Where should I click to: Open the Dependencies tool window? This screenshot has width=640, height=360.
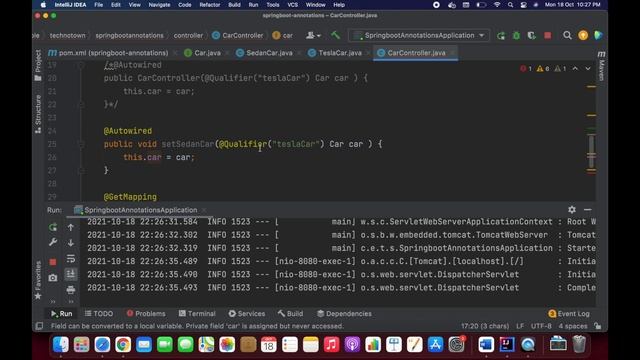(x=344, y=313)
